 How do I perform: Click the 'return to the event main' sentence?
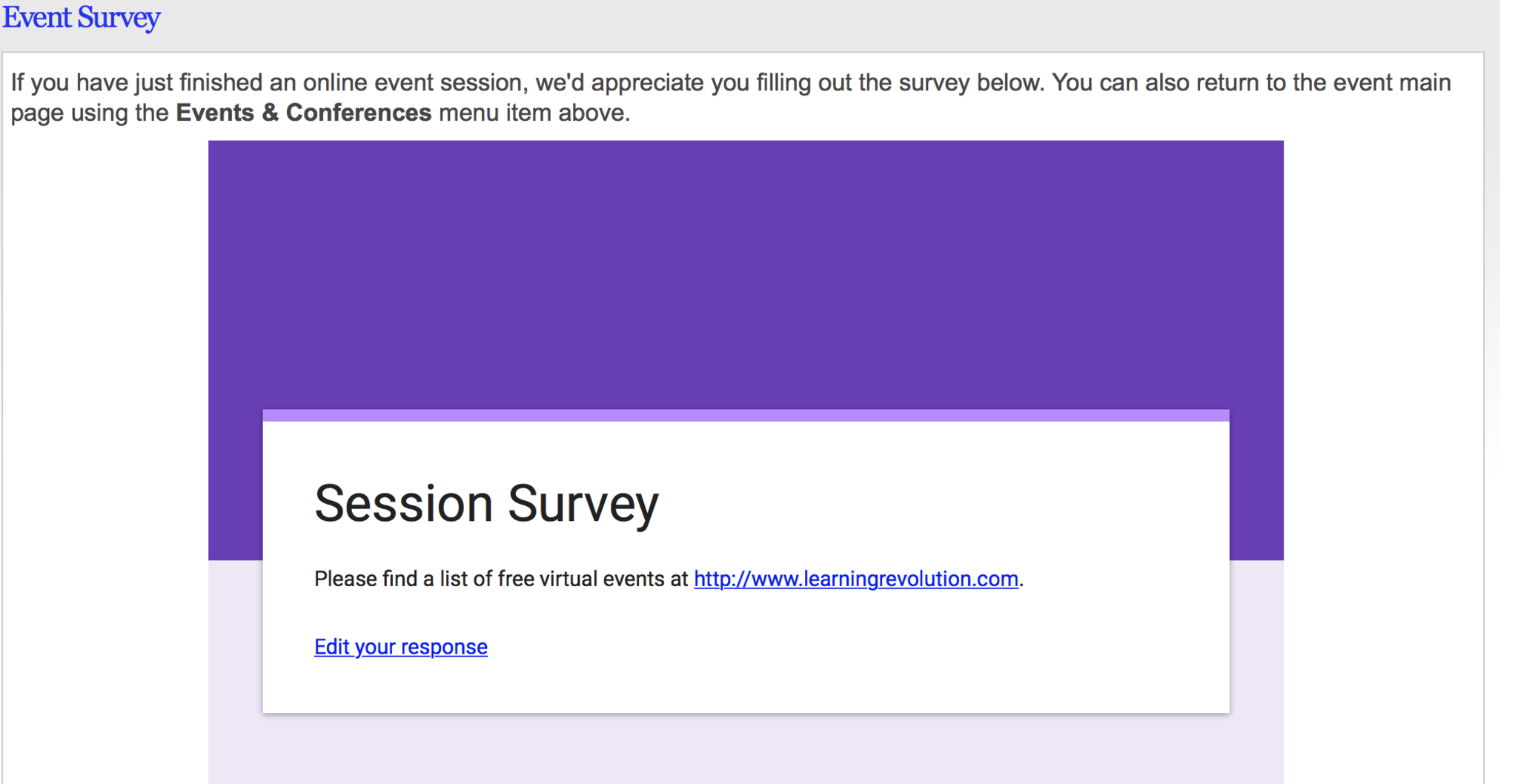(1253, 82)
